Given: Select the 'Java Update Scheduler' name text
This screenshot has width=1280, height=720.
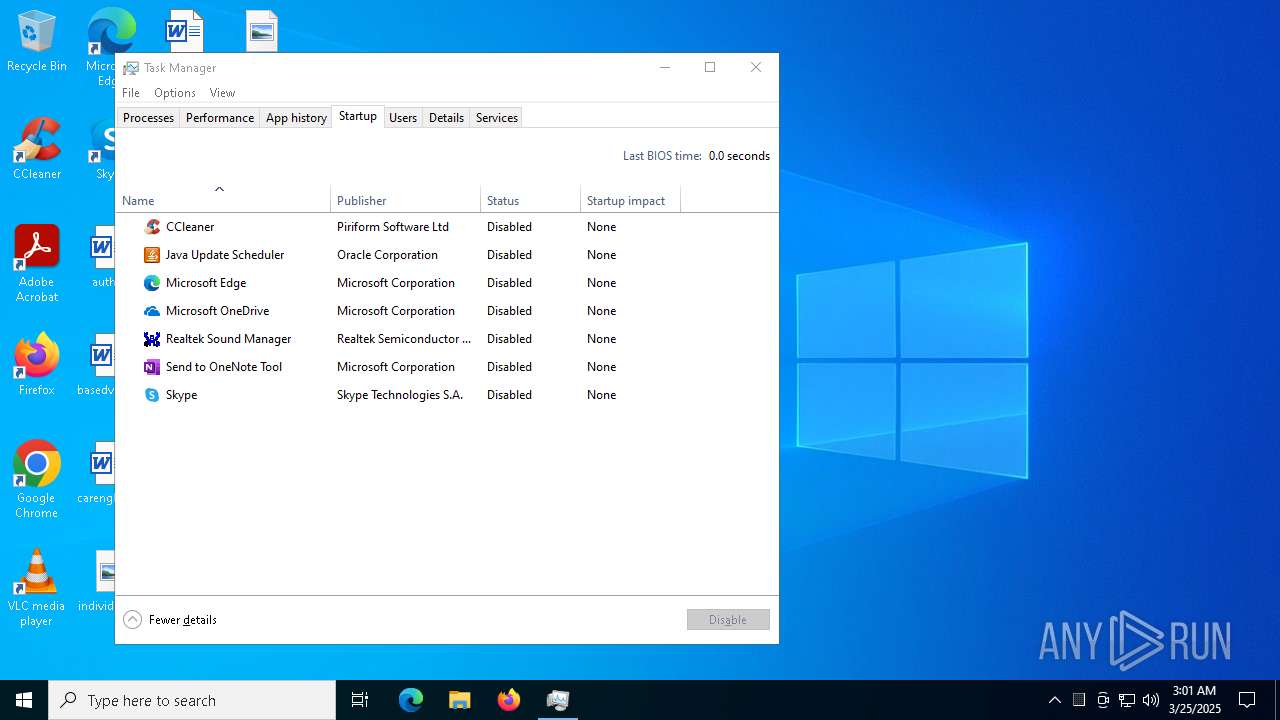Looking at the screenshot, I should (x=225, y=255).
